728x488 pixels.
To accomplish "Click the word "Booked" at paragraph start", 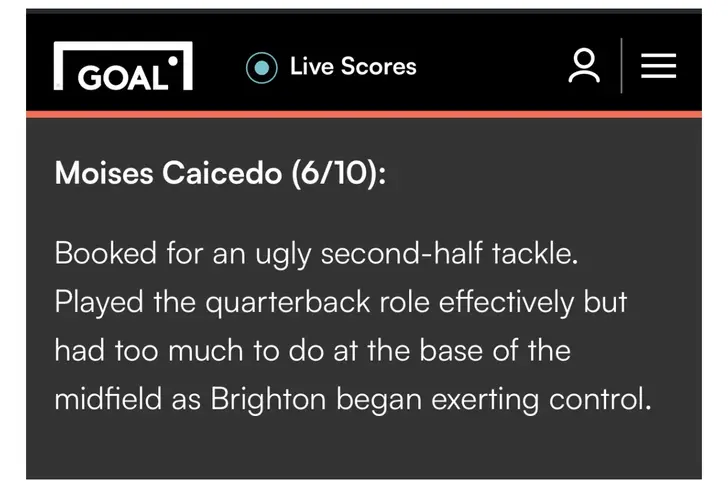I will pyautogui.click(x=105, y=253).
